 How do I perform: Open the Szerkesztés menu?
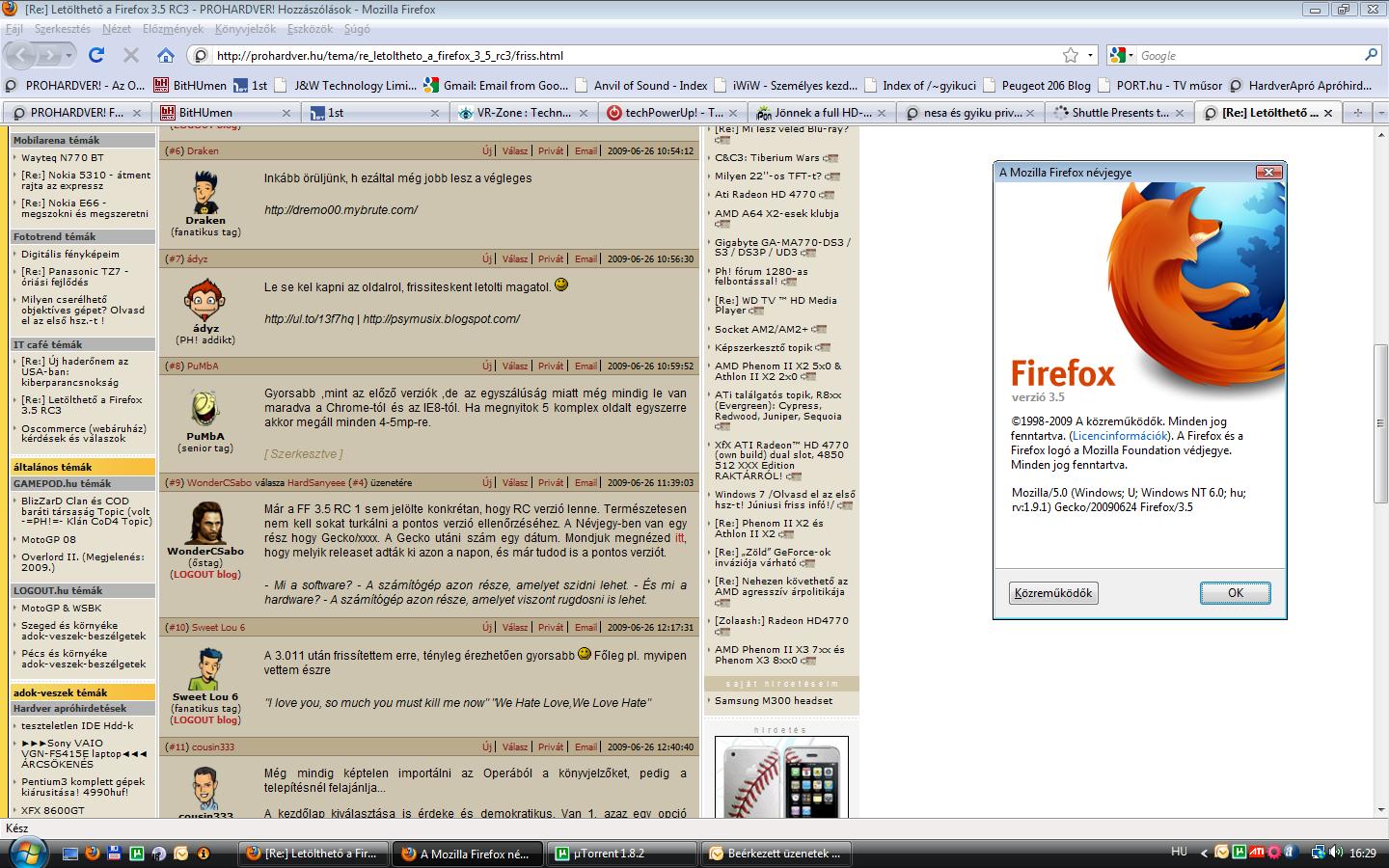coord(63,29)
